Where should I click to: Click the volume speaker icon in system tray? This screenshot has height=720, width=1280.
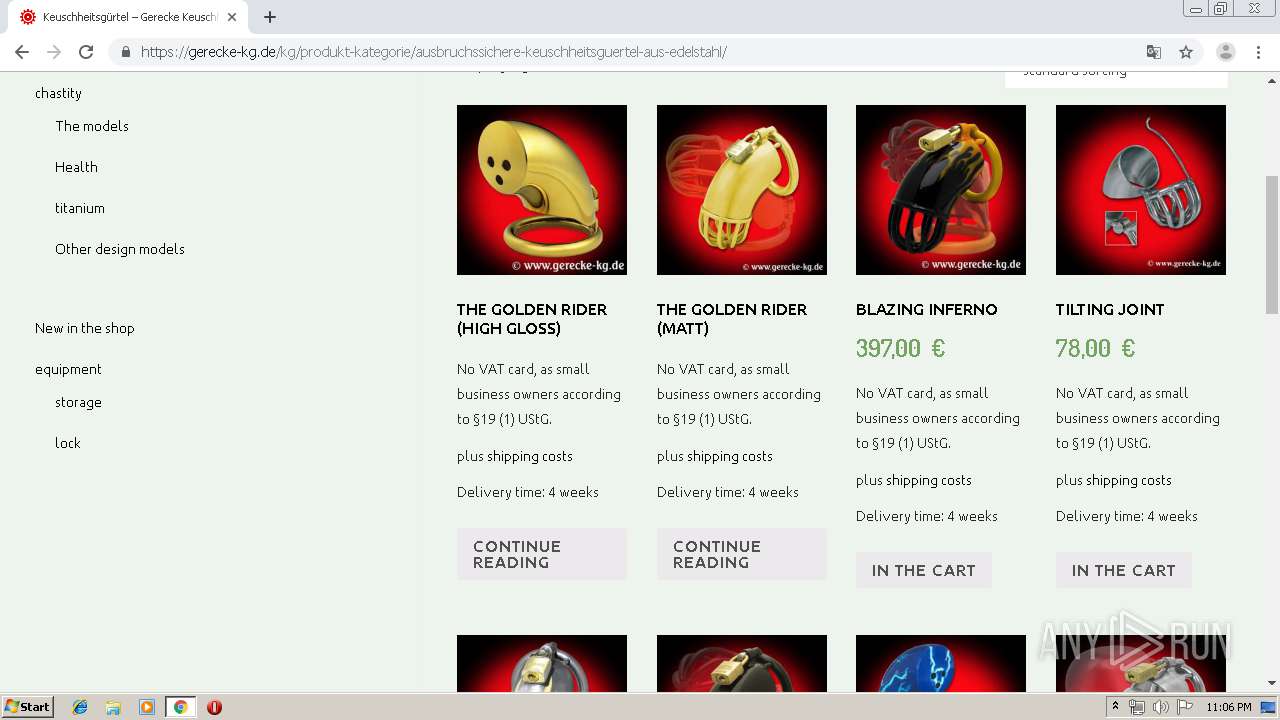[x=1160, y=707]
